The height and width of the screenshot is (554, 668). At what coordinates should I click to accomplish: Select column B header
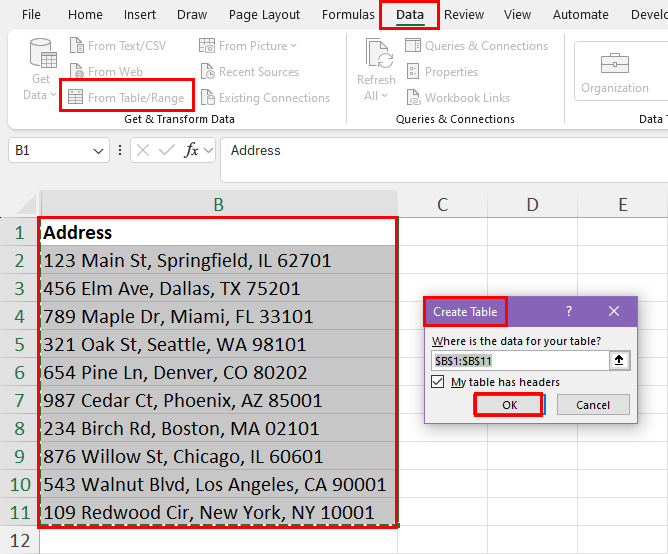click(x=219, y=204)
